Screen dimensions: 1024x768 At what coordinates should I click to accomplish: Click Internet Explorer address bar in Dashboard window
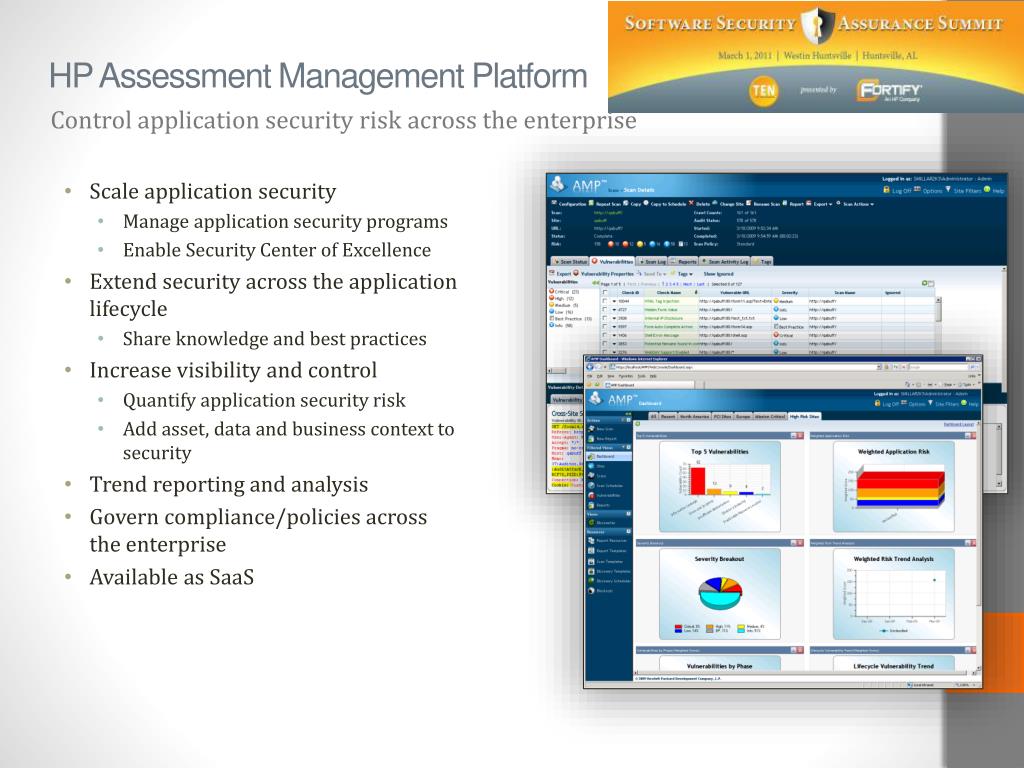[x=746, y=367]
